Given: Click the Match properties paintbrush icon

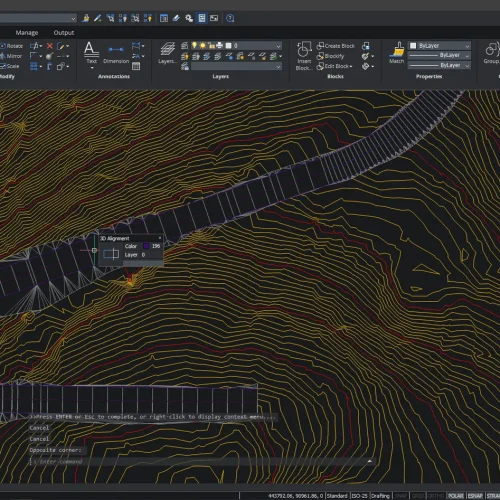Looking at the screenshot, I should click(396, 49).
